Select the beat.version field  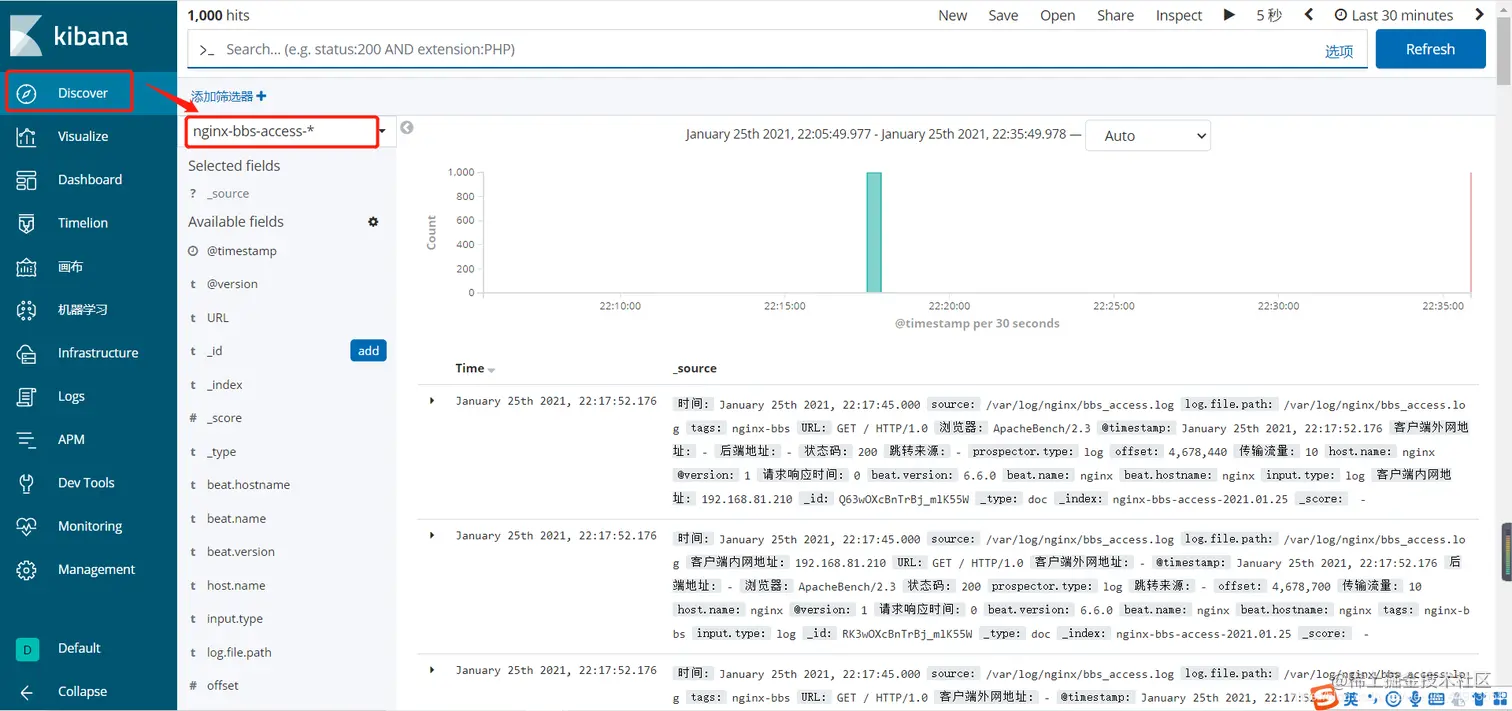tap(241, 552)
